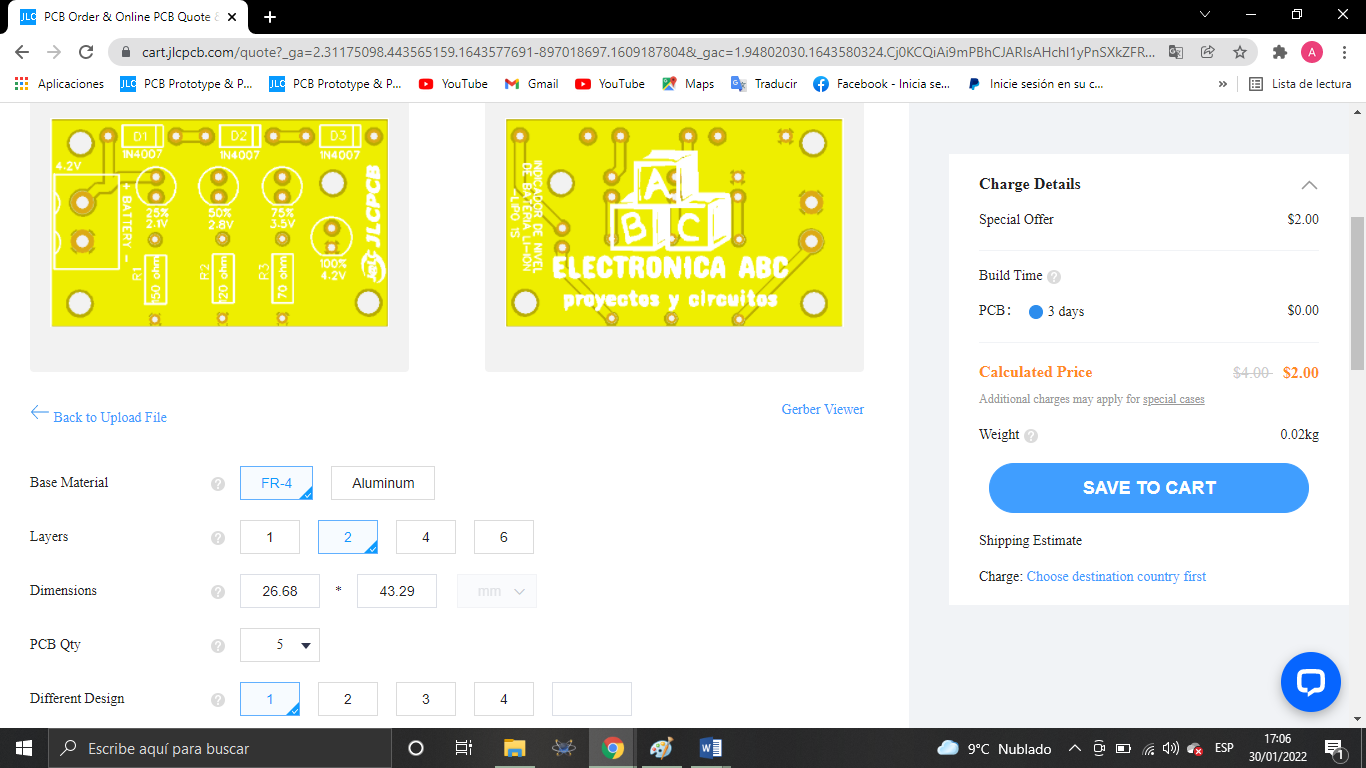Open the live chat bubble
1366x768 pixels.
[1311, 682]
